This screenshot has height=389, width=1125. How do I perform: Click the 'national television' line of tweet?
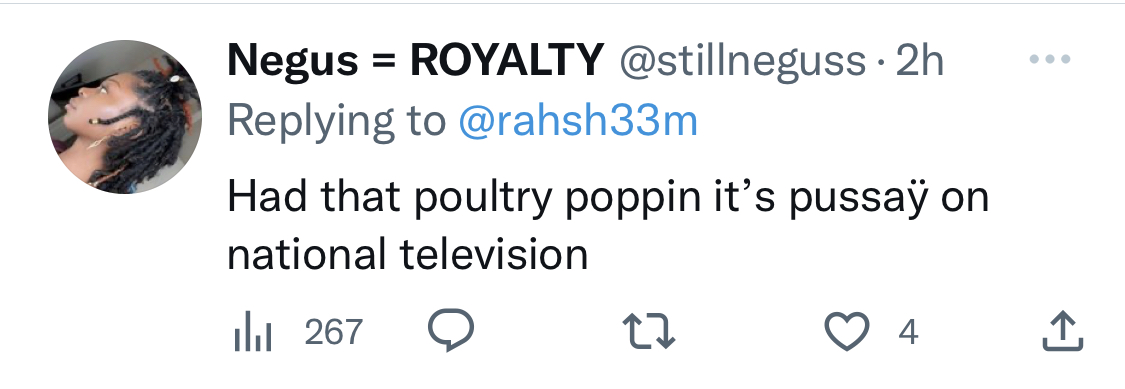coord(408,253)
